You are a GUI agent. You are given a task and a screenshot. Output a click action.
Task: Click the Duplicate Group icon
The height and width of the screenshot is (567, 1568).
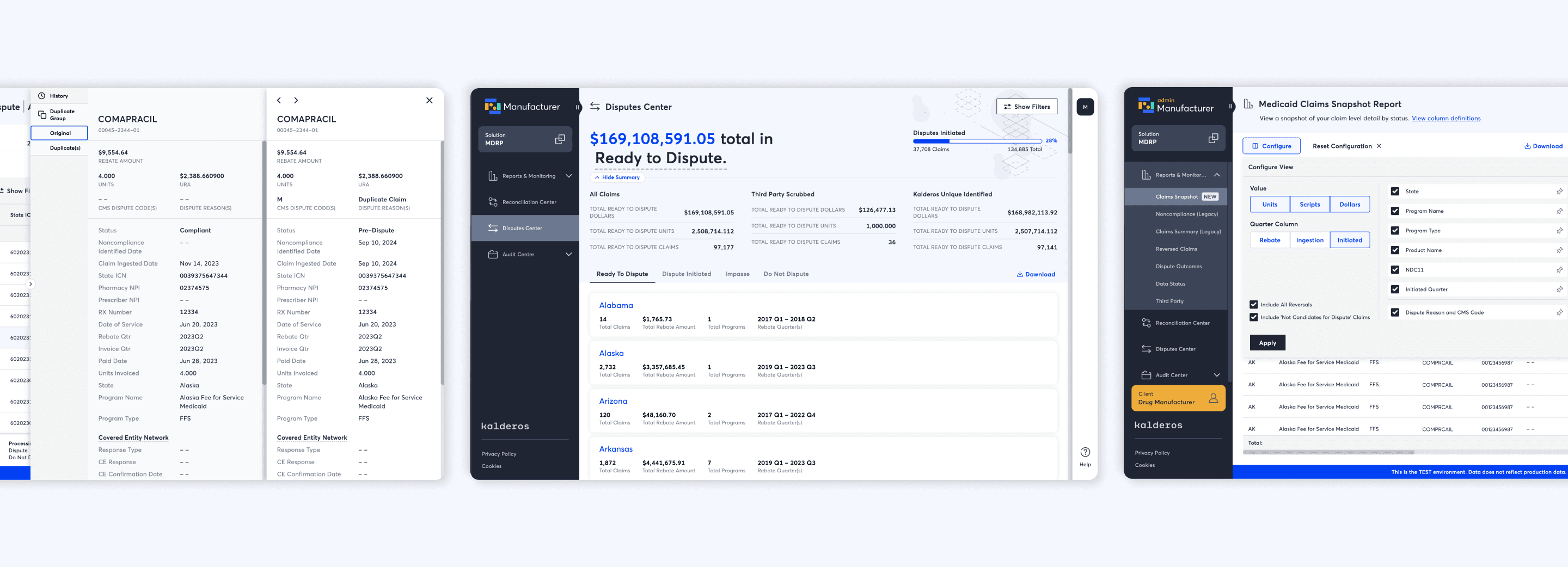coord(42,114)
